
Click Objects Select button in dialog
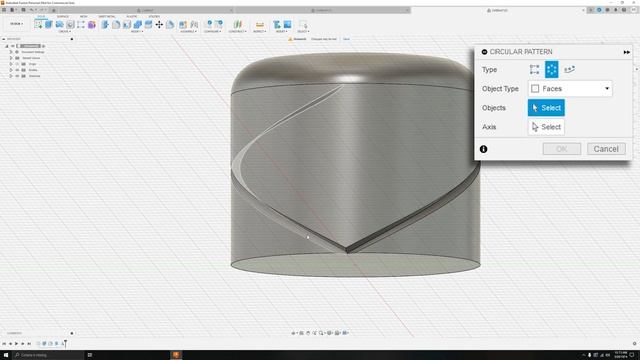[546, 108]
